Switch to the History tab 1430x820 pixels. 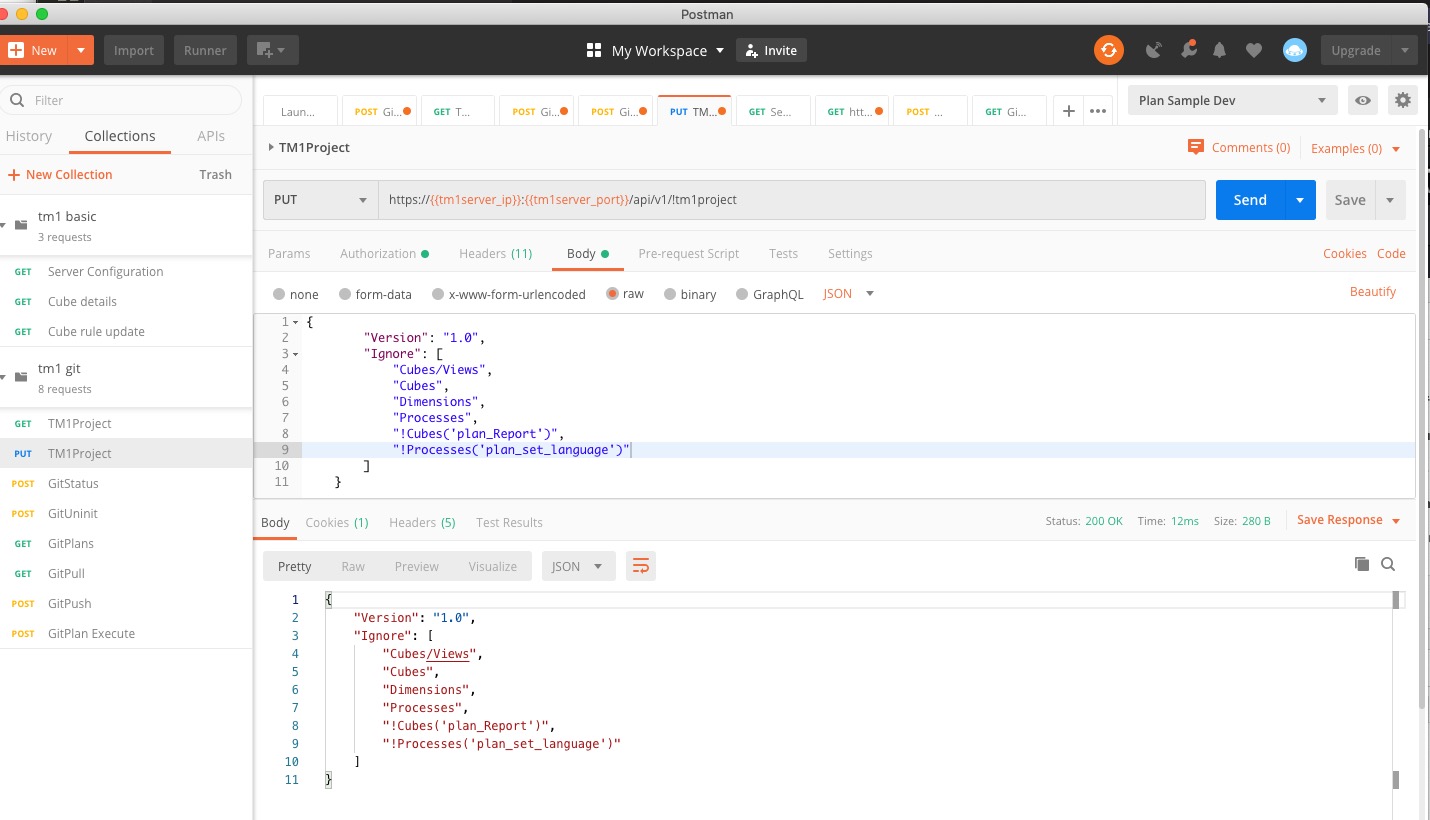tap(28, 136)
